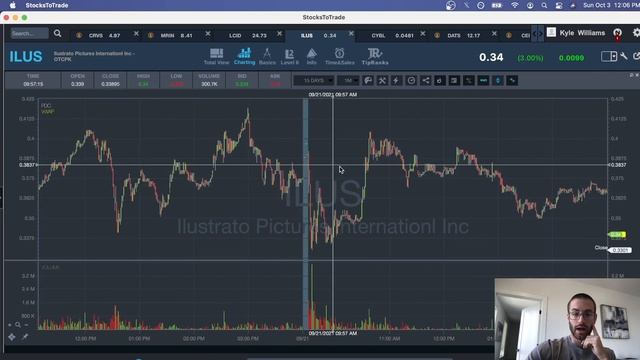Click the 0.34 last price value
The width and height of the screenshot is (640, 360).
491,57
